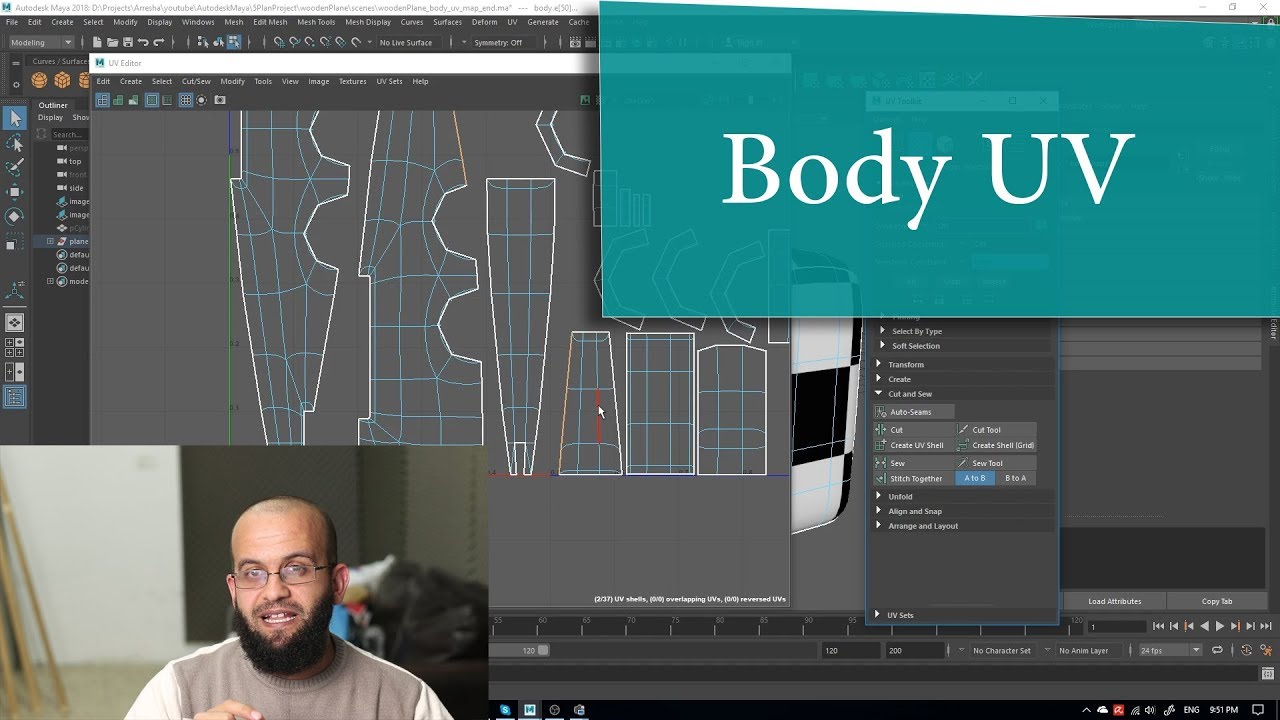1280x720 pixels.
Task: Click Create Shell (Grid)
Action: pos(996,445)
